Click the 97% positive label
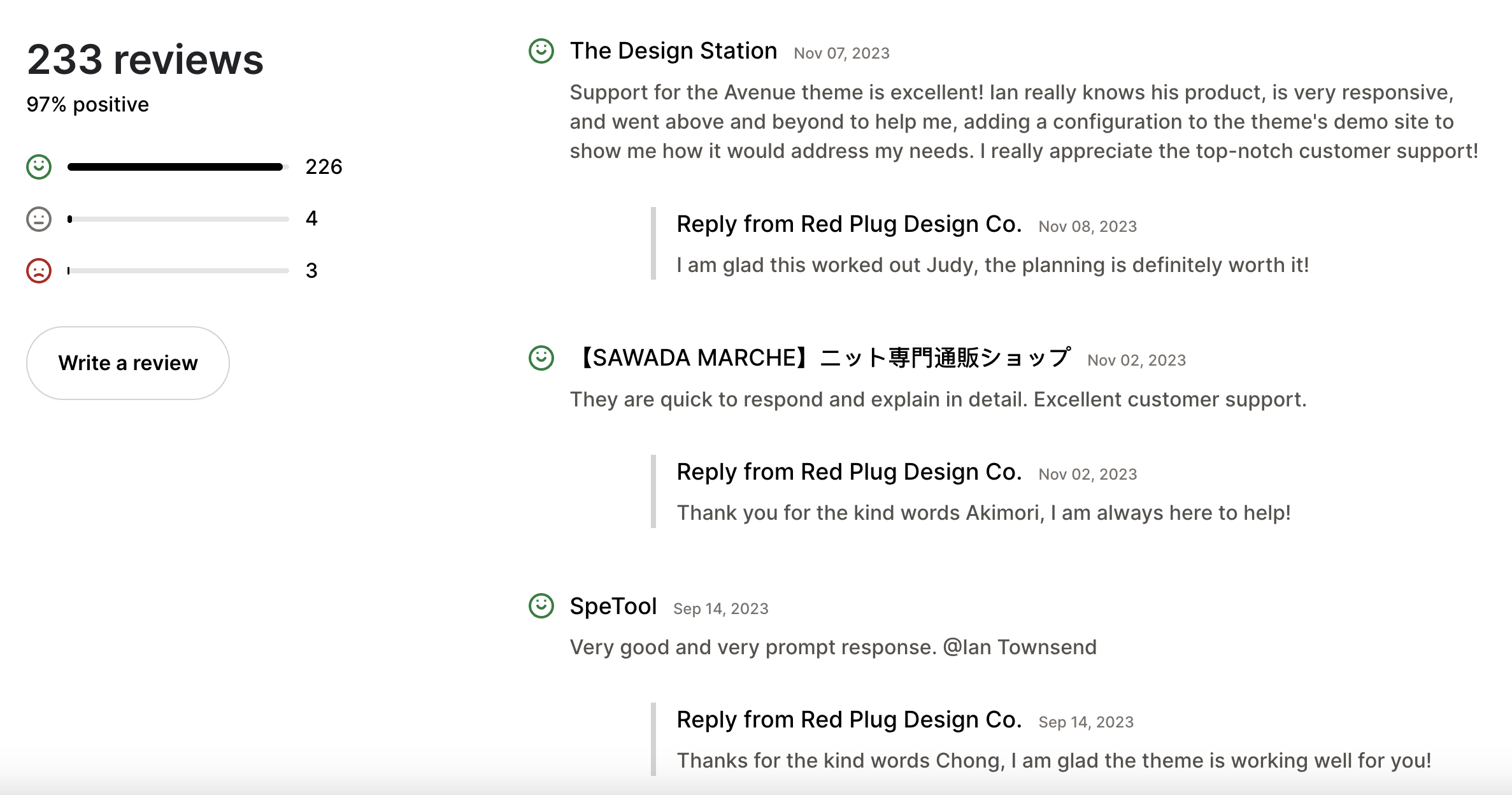 (x=87, y=103)
